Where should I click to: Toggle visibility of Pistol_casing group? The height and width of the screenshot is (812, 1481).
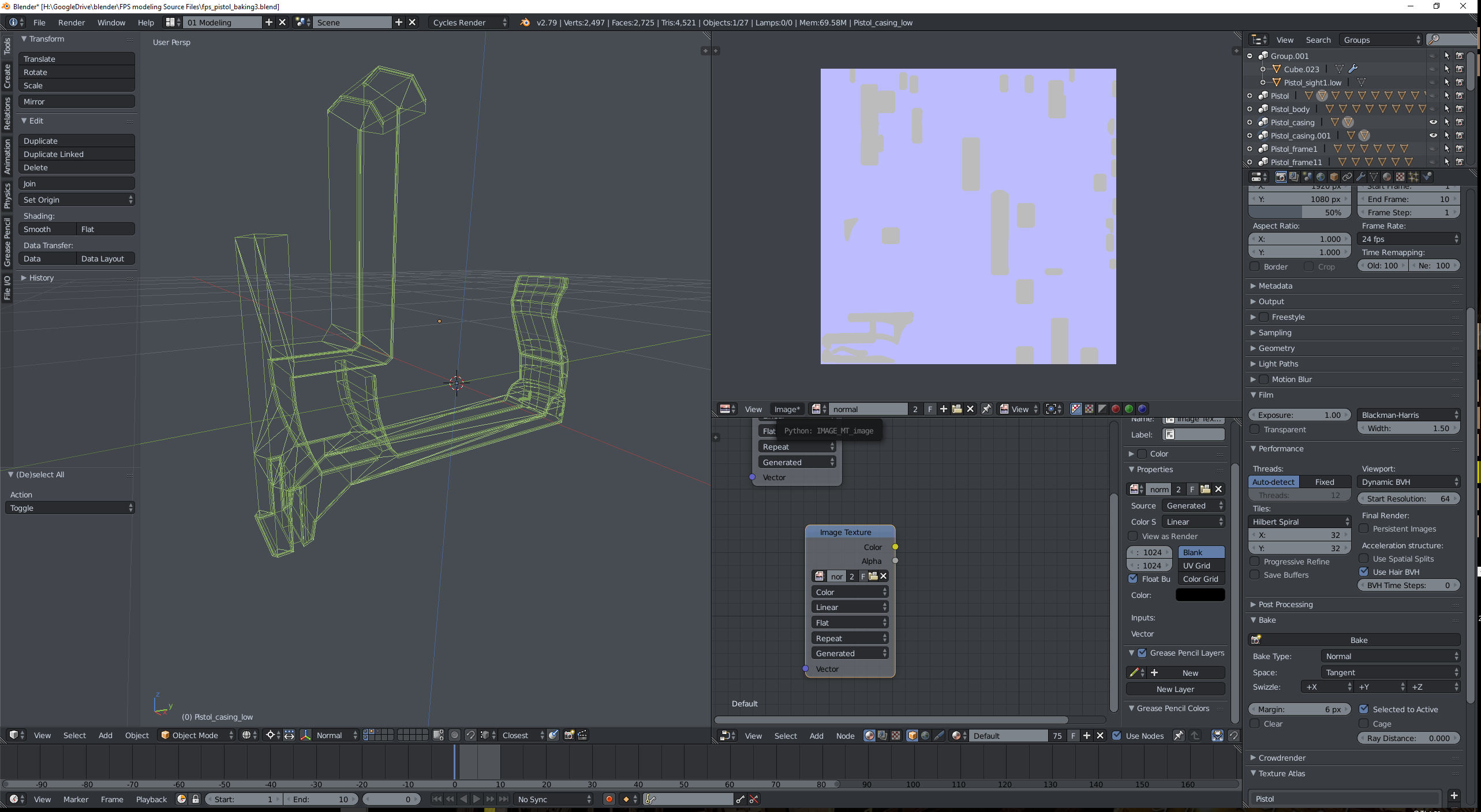1433,122
